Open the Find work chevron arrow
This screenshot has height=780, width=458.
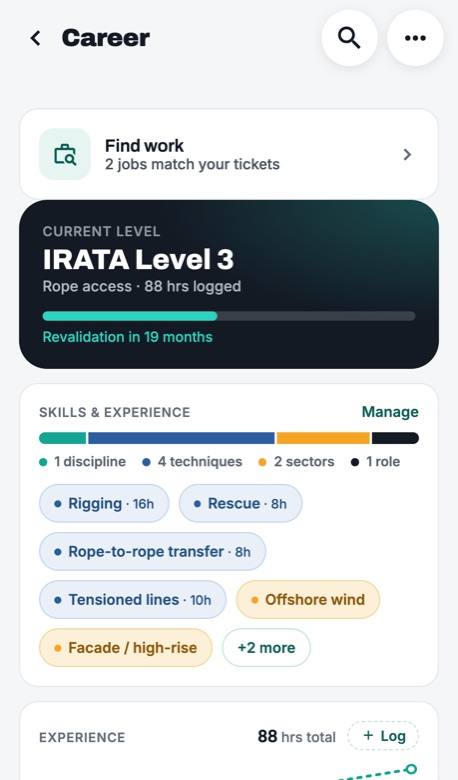tap(407, 155)
